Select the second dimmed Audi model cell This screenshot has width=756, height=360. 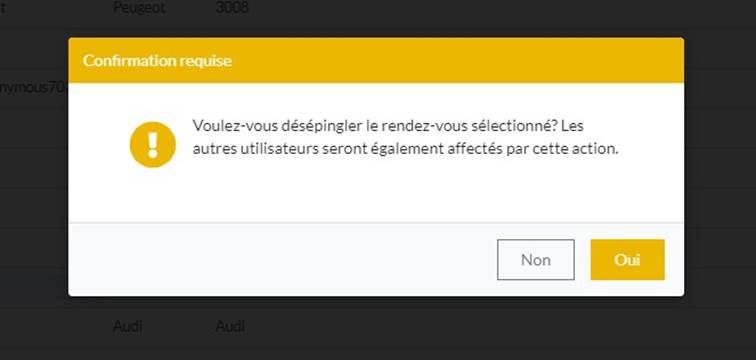[230, 327]
